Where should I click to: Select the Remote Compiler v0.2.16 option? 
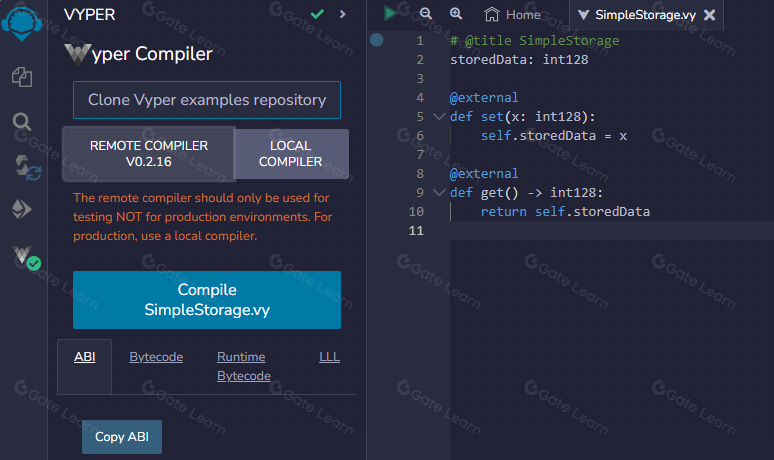click(149, 153)
